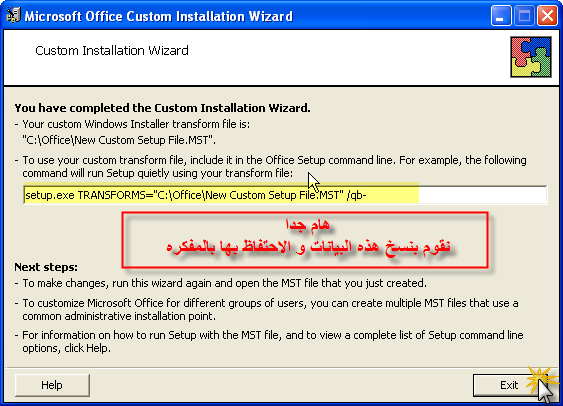The image size is (563, 406).
Task: Click the "For information on how to run Setup" paragraph
Action: pos(273,341)
